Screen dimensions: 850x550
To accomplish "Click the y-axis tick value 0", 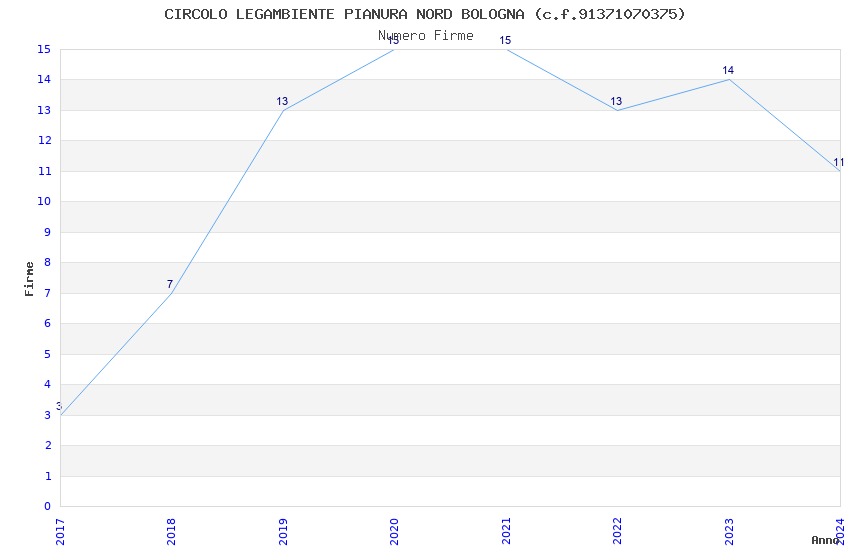I will [48, 506].
